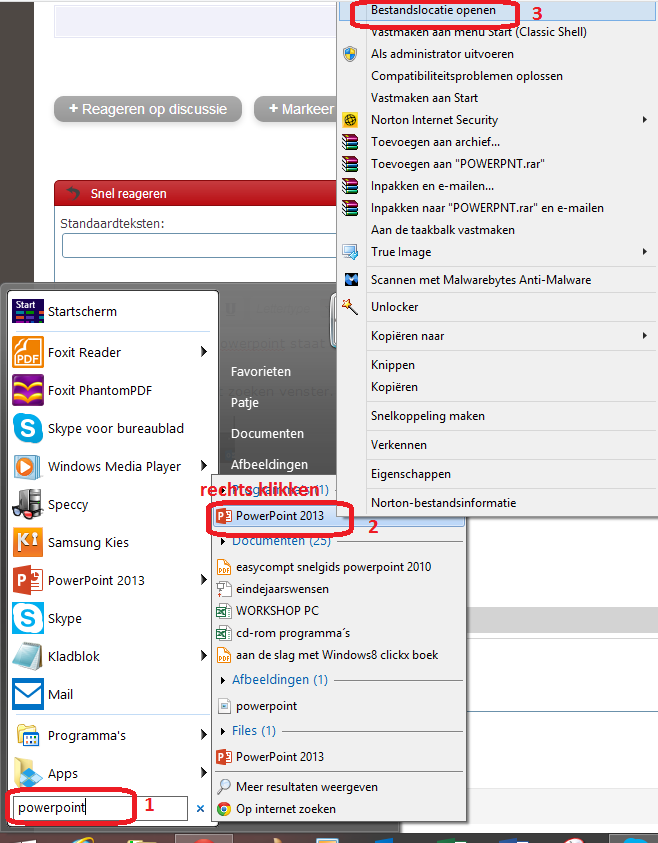Open Documenten in Start menu right pane
658x843 pixels.
pyautogui.click(x=267, y=433)
